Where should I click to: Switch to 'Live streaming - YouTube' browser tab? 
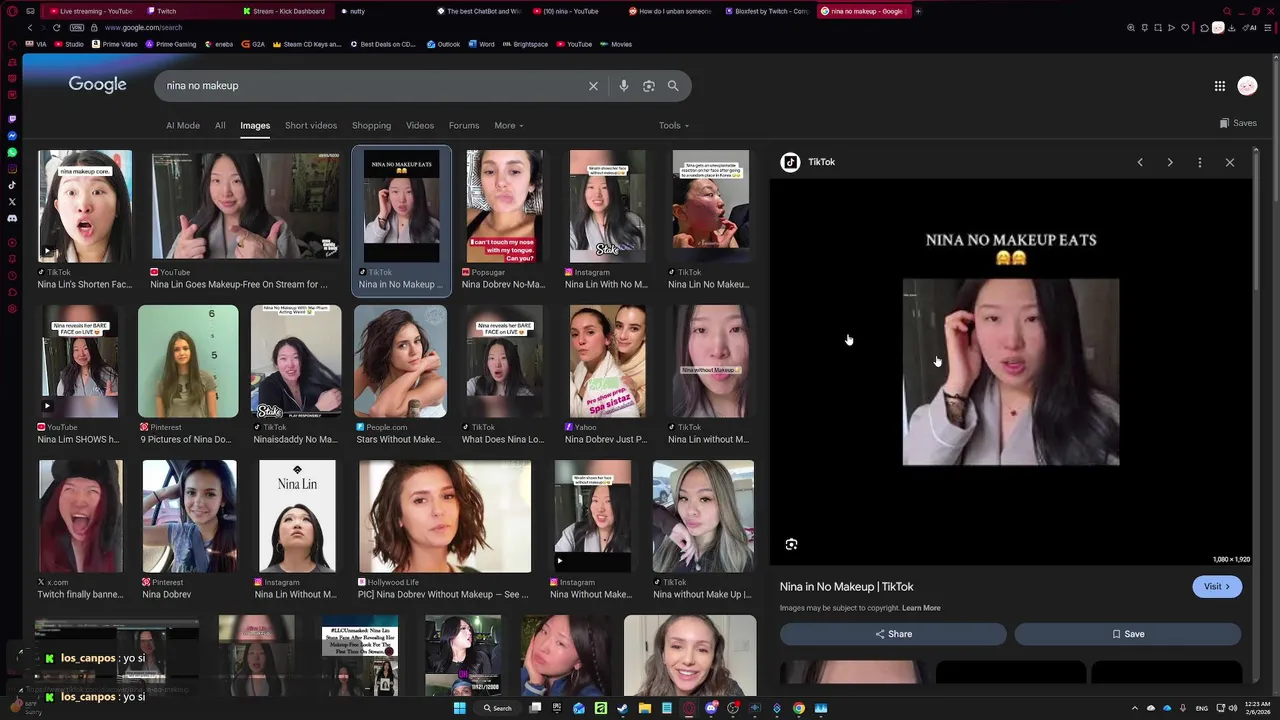90,11
